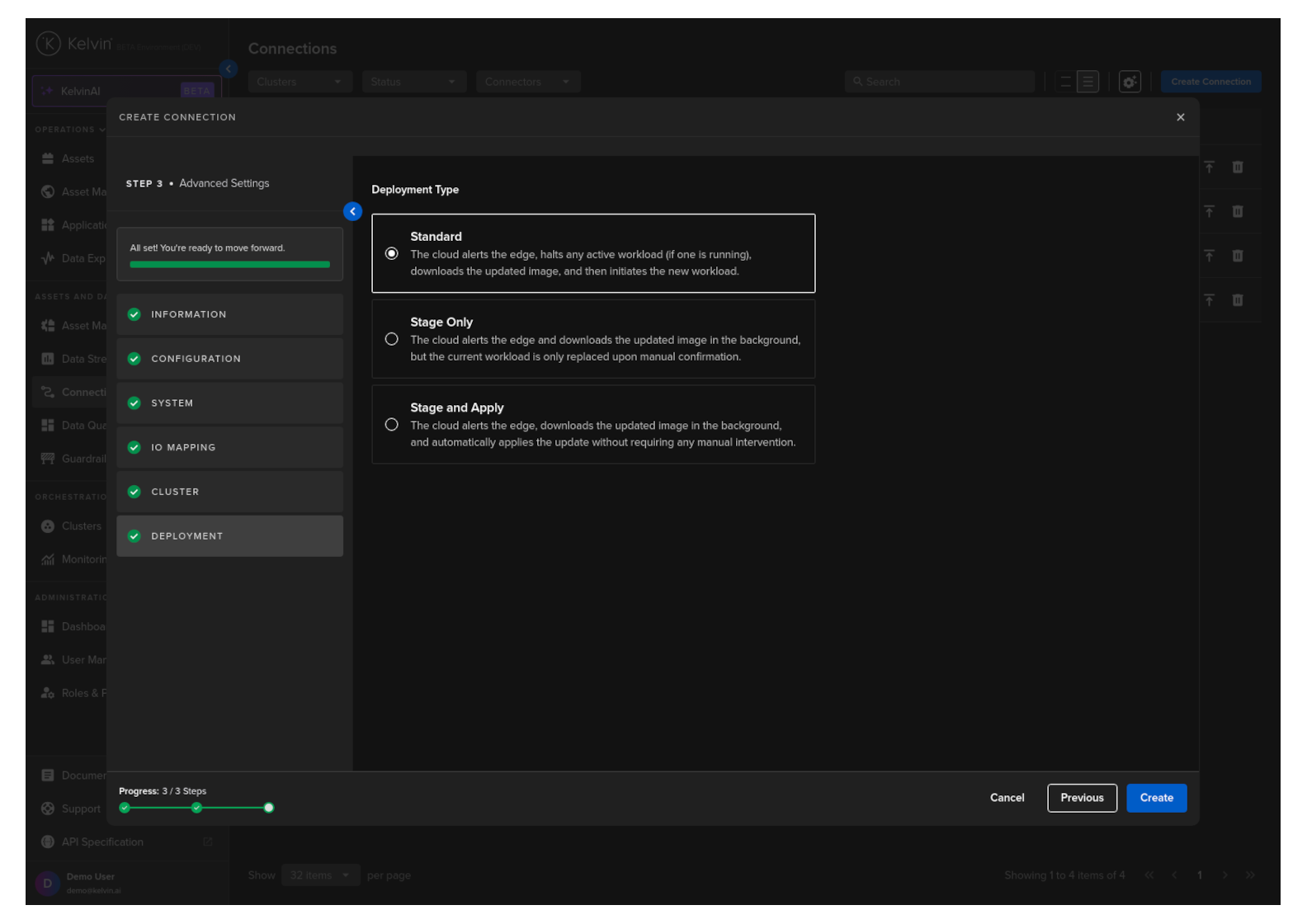Open the Assets sidebar icon
Image resolution: width=1307 pixels, height=924 pixels.
pos(48,159)
